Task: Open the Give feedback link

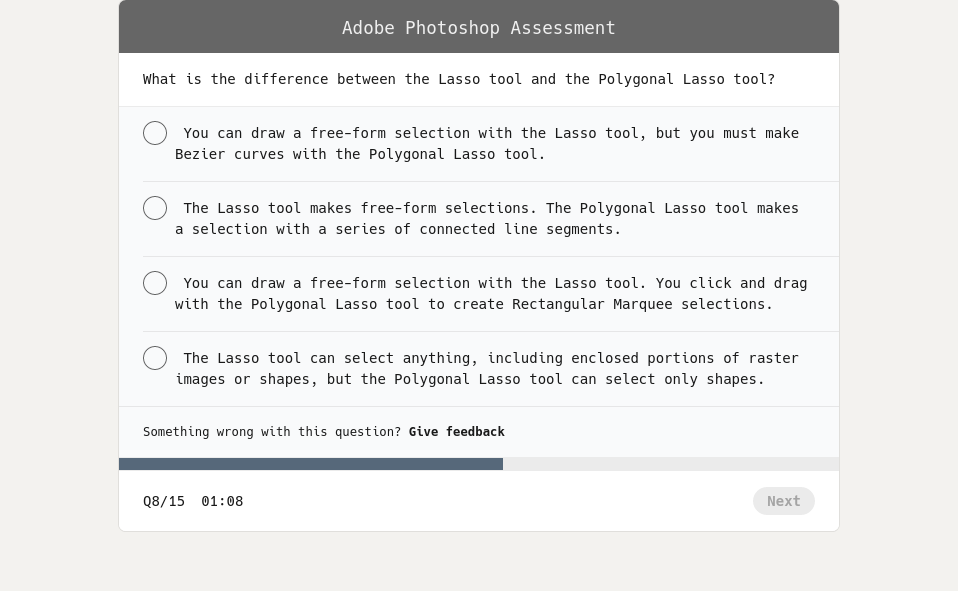Action: click(456, 432)
